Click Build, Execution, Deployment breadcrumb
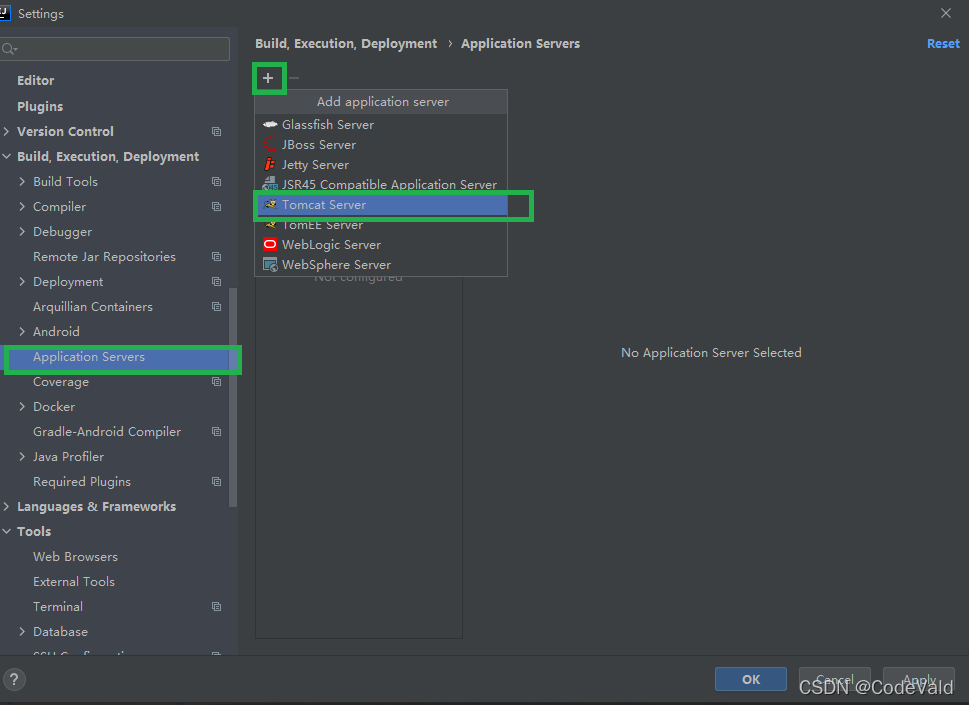969x705 pixels. 346,44
